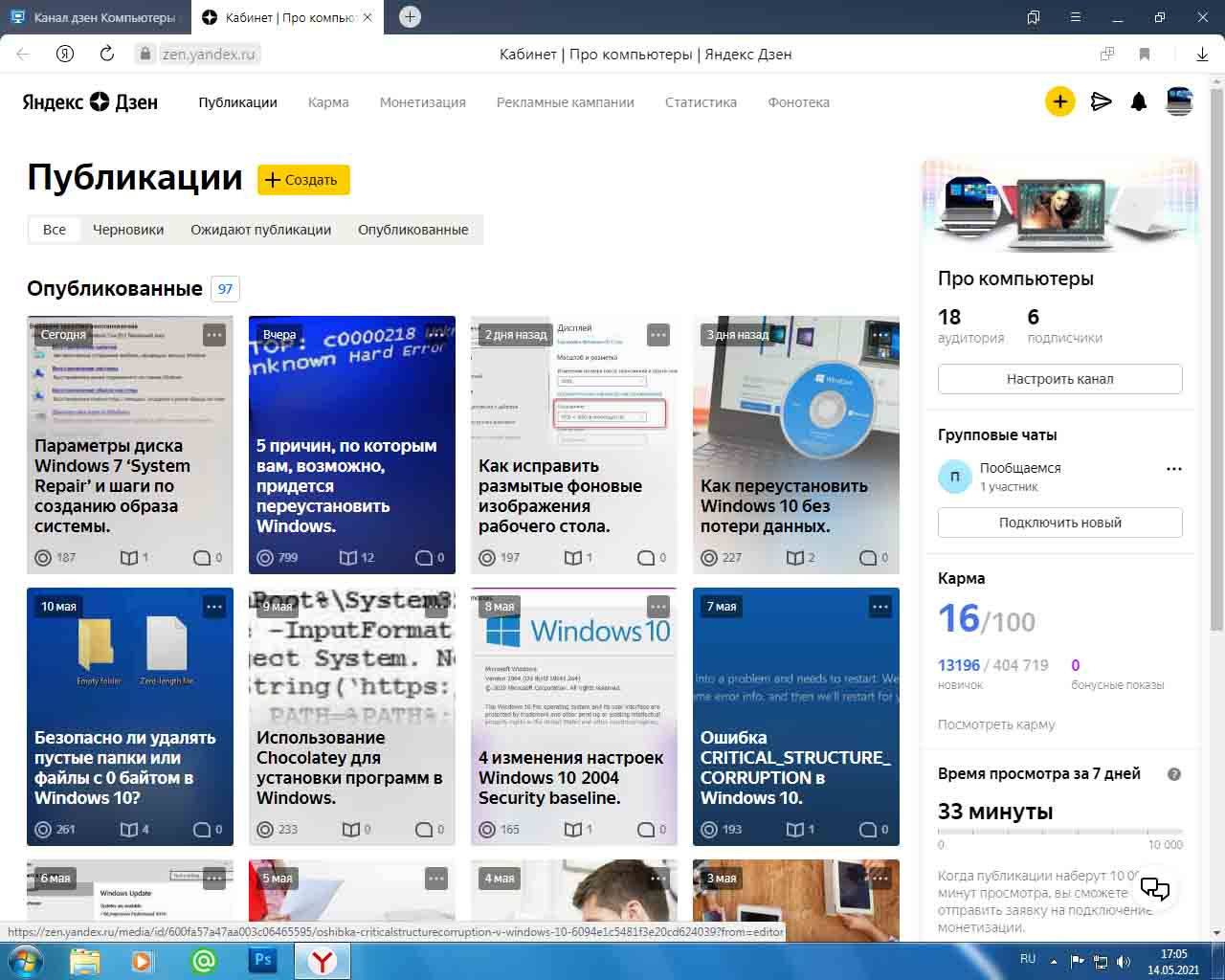
Task: Click the Яндекс Дзен logo
Action: [x=90, y=101]
